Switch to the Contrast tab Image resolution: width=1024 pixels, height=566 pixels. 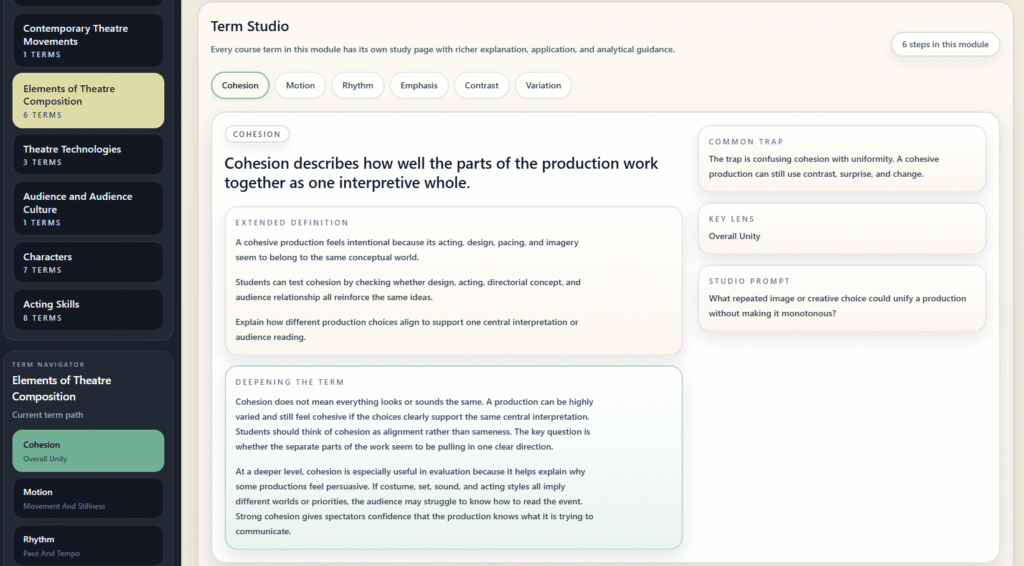coord(481,86)
